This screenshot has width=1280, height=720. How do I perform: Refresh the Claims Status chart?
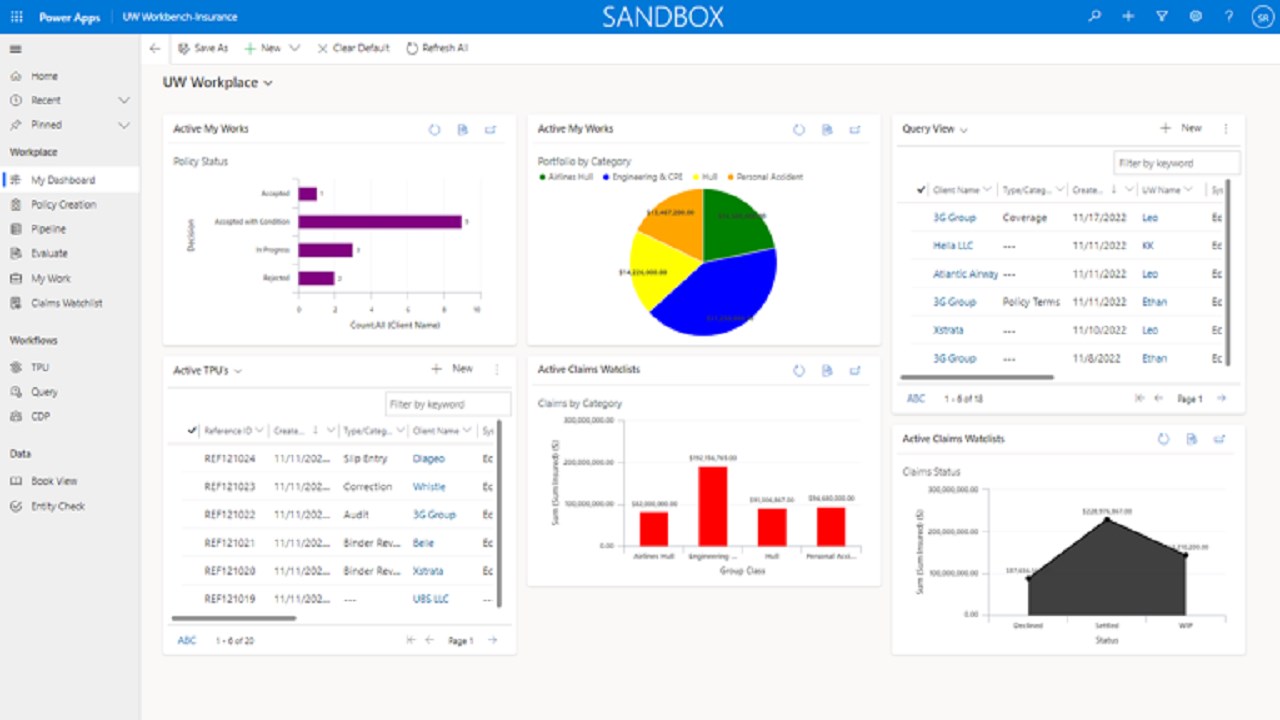coord(1163,439)
